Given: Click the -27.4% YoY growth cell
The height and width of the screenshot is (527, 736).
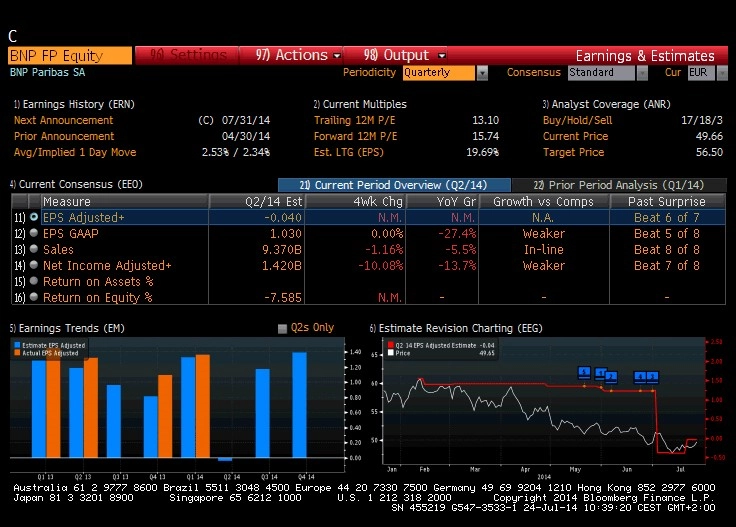Looking at the screenshot, I should point(457,233).
